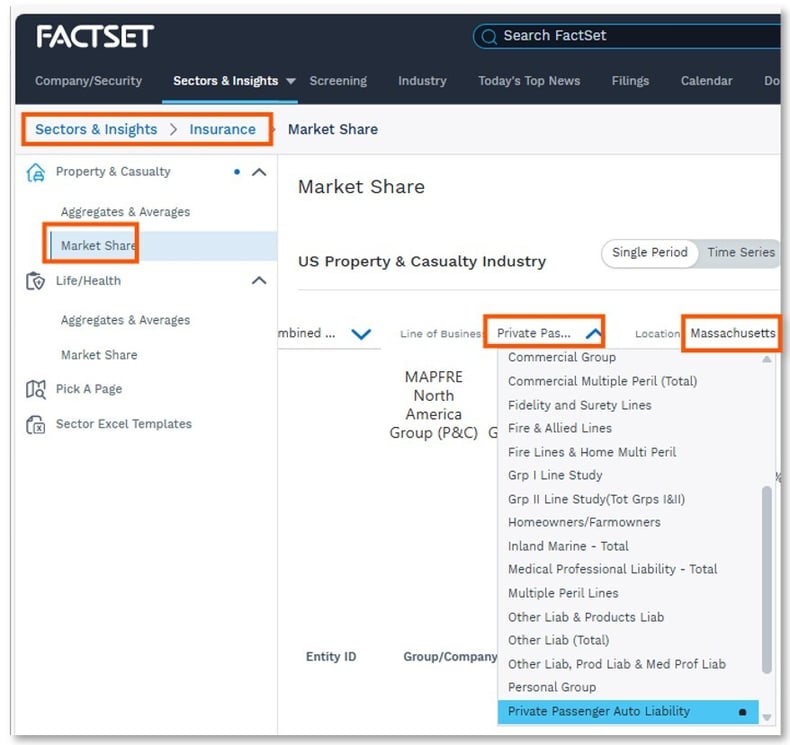Select Market Share under Property & Casualty
Image resolution: width=790 pixels, height=745 pixels.
pos(98,246)
